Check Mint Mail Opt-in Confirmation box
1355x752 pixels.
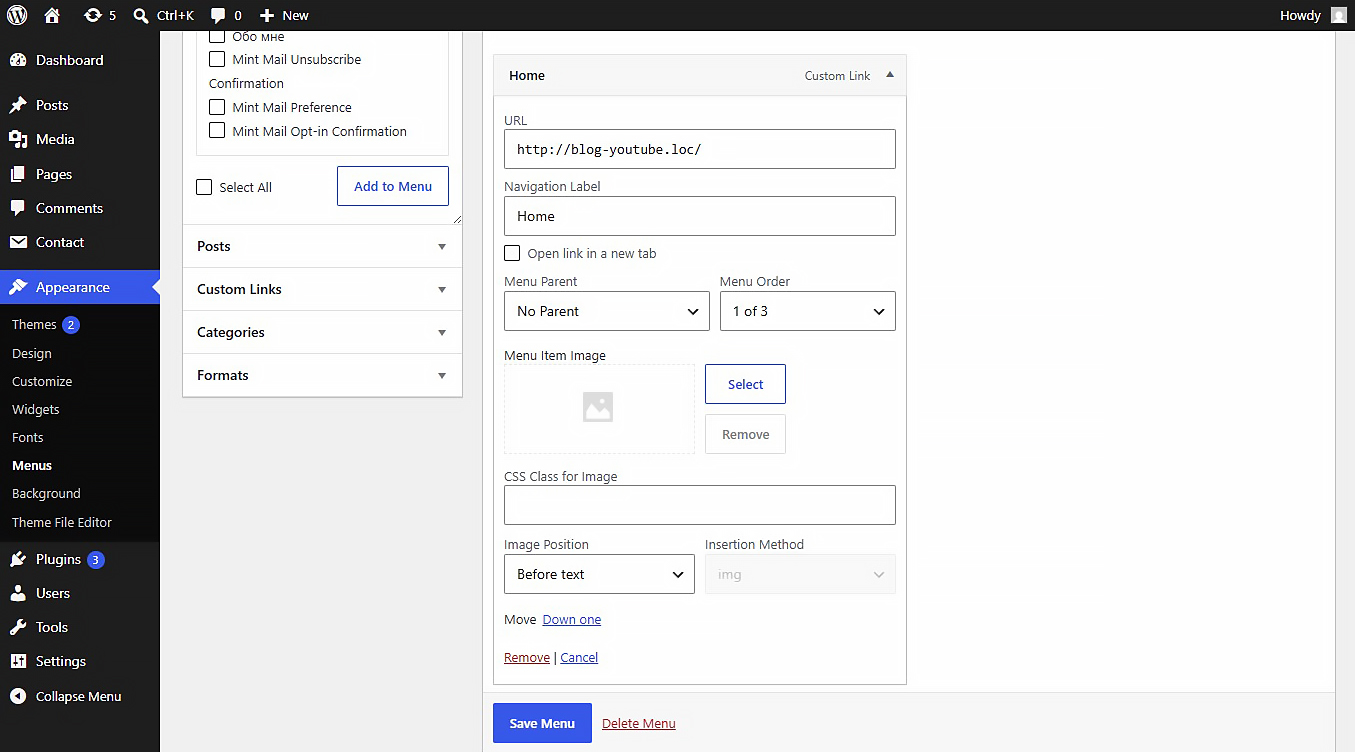217,131
